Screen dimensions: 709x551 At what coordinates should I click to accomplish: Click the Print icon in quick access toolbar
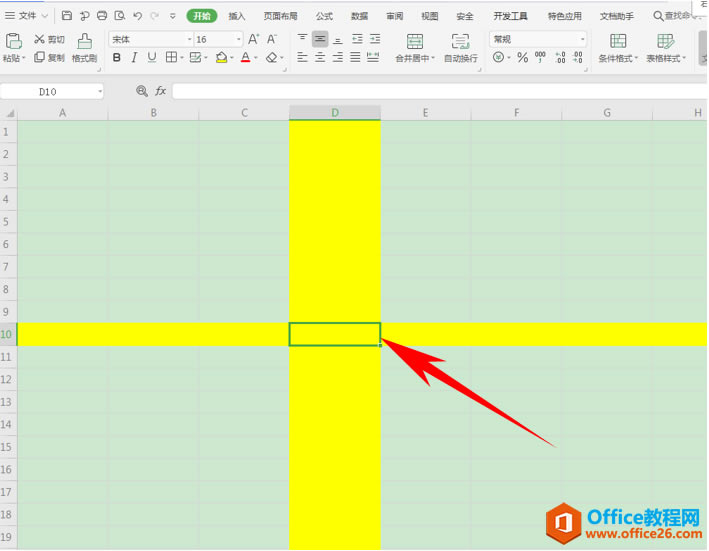point(102,16)
